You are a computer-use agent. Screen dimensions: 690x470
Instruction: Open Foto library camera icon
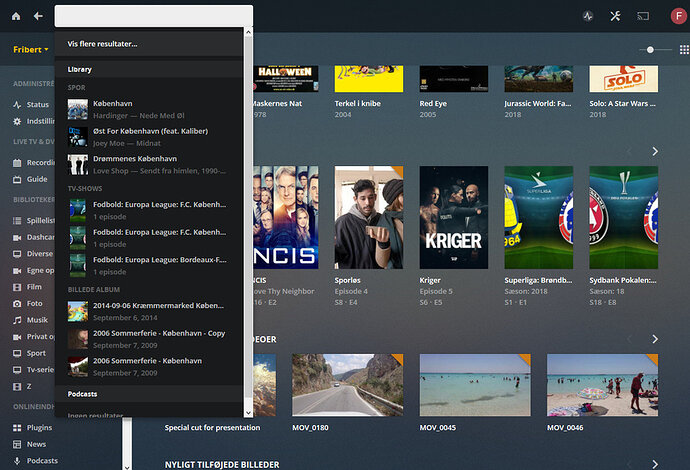pos(17,304)
